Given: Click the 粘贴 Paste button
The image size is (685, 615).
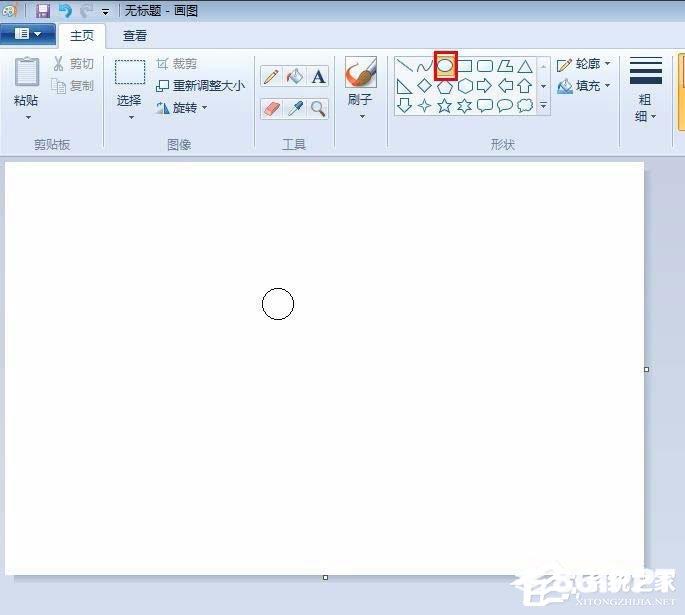Looking at the screenshot, I should [26, 81].
